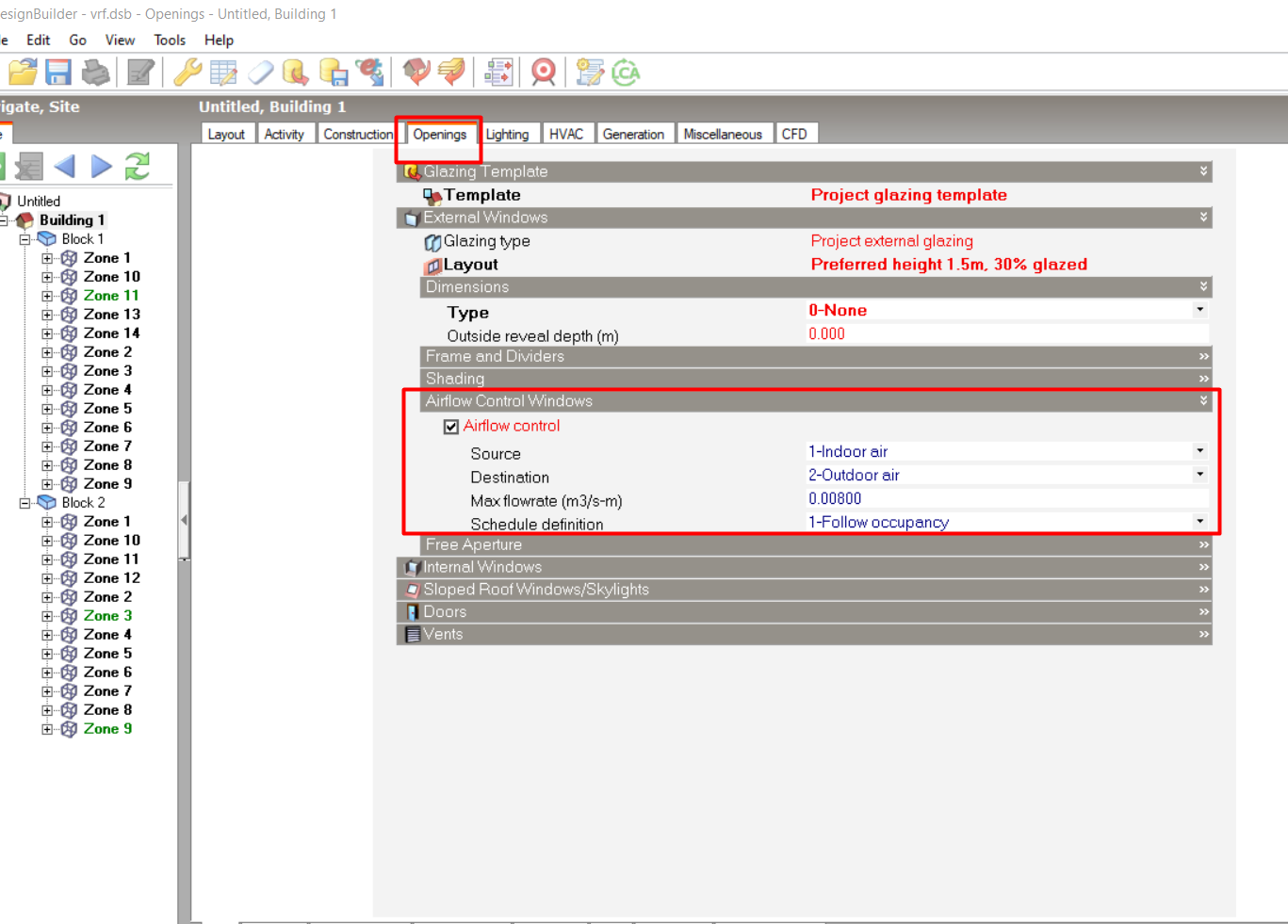This screenshot has width=1288, height=924.
Task: Open the View menu
Action: pos(120,40)
